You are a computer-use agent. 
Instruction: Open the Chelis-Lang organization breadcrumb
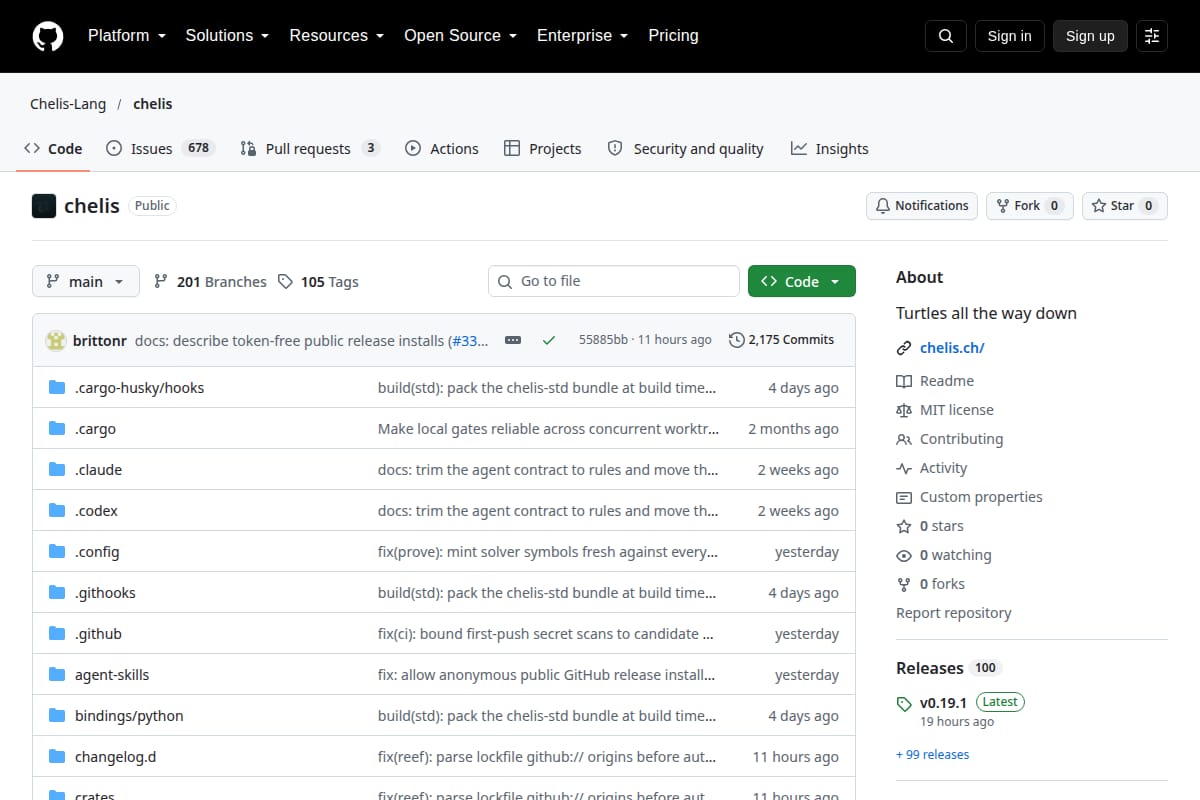(67, 104)
